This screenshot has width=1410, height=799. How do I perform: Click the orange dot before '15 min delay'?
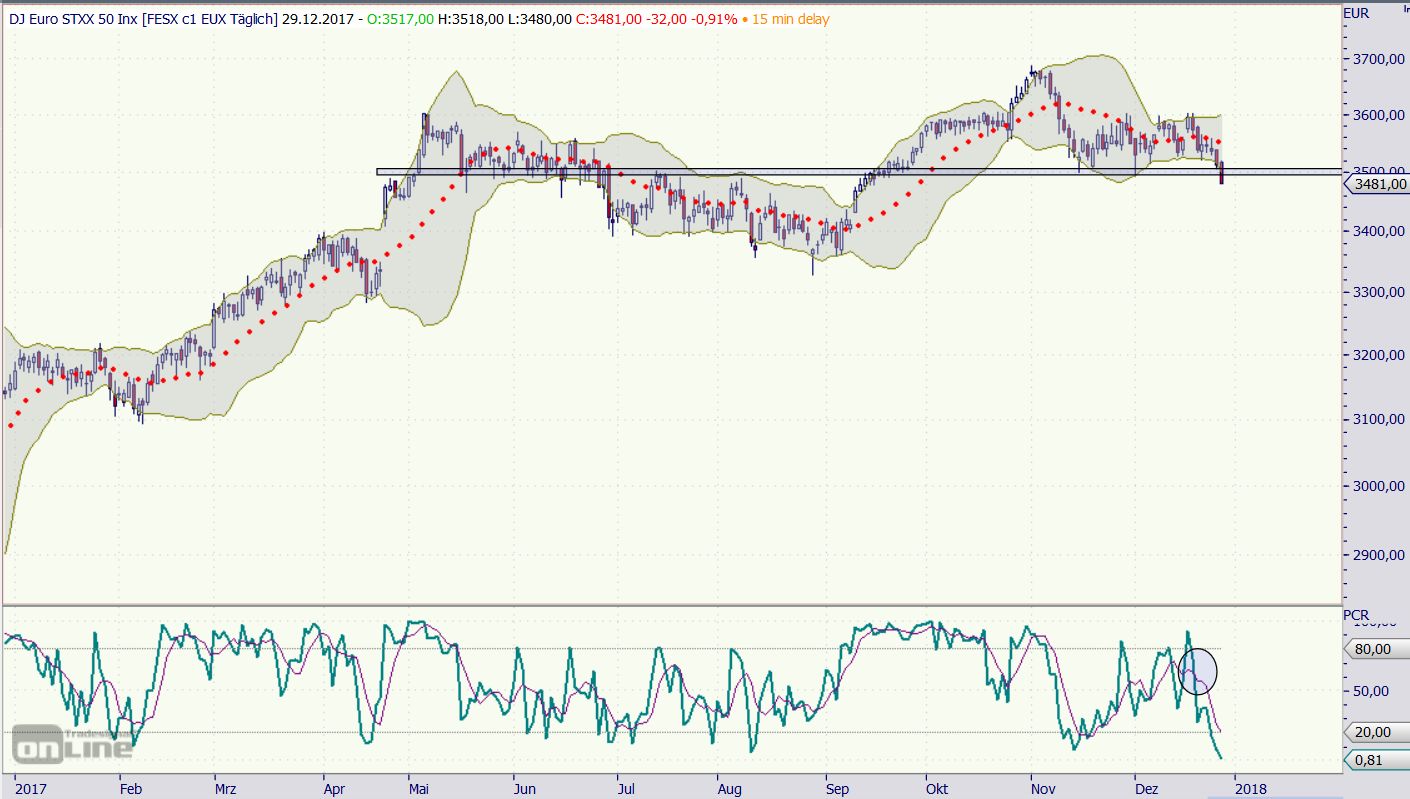coord(744,19)
